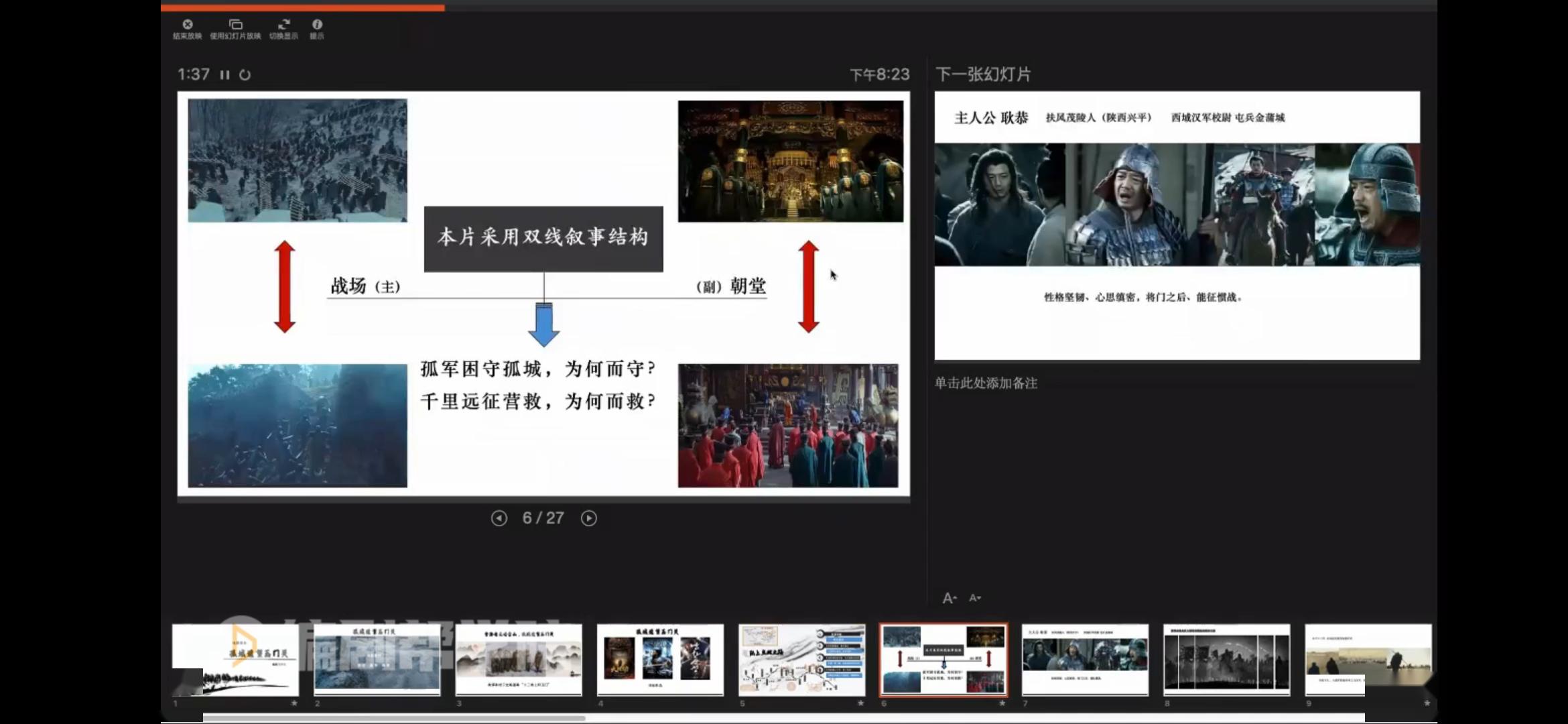The width and height of the screenshot is (1568, 724).
Task: Click the slide title 本片采用双线叙事结构
Action: click(543, 237)
